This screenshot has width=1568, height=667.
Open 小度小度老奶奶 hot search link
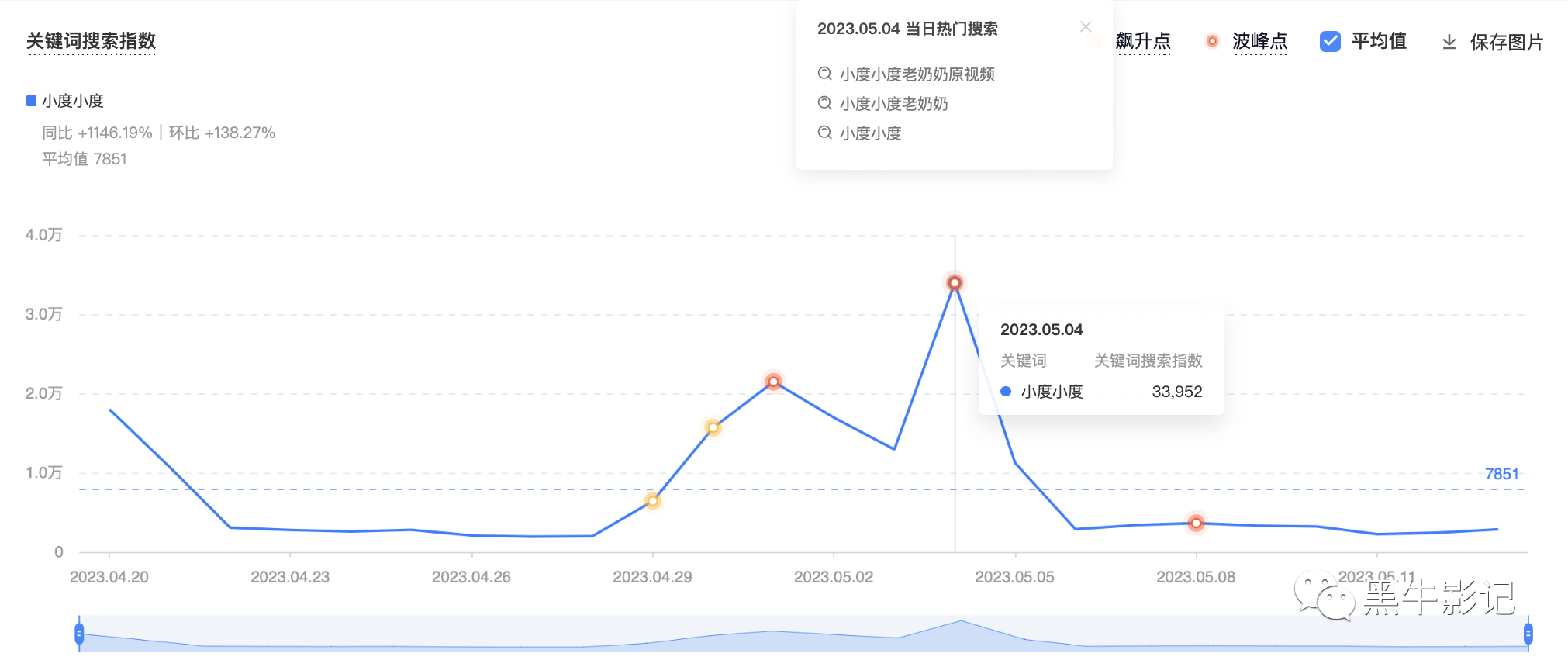click(893, 104)
